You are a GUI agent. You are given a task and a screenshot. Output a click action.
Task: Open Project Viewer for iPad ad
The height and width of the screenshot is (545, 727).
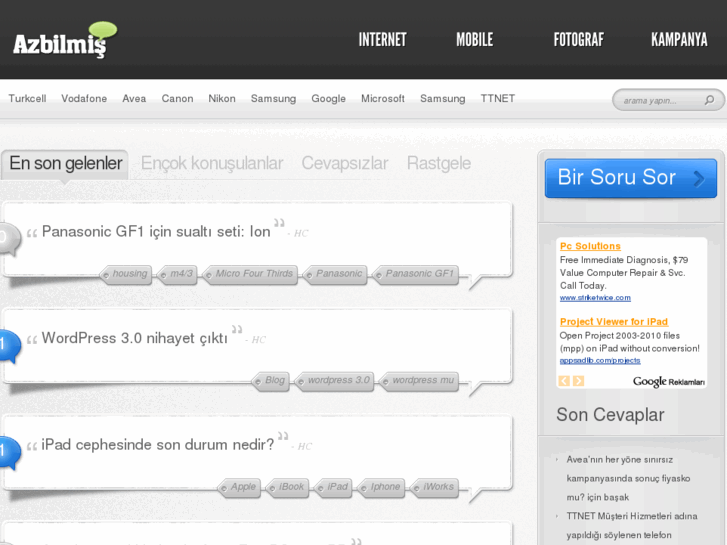tap(613, 322)
